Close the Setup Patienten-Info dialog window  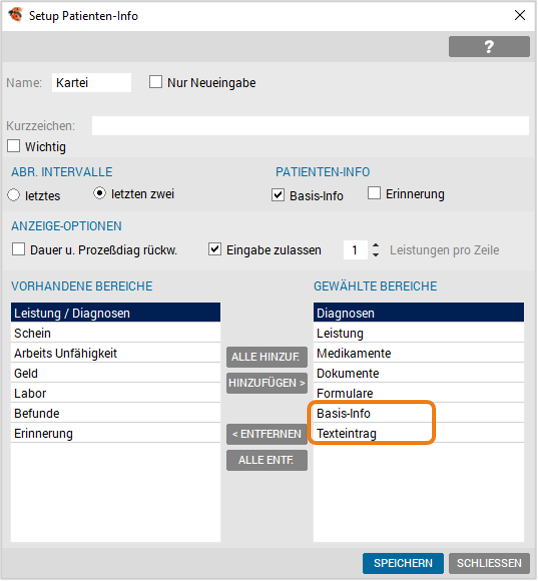coord(519,15)
